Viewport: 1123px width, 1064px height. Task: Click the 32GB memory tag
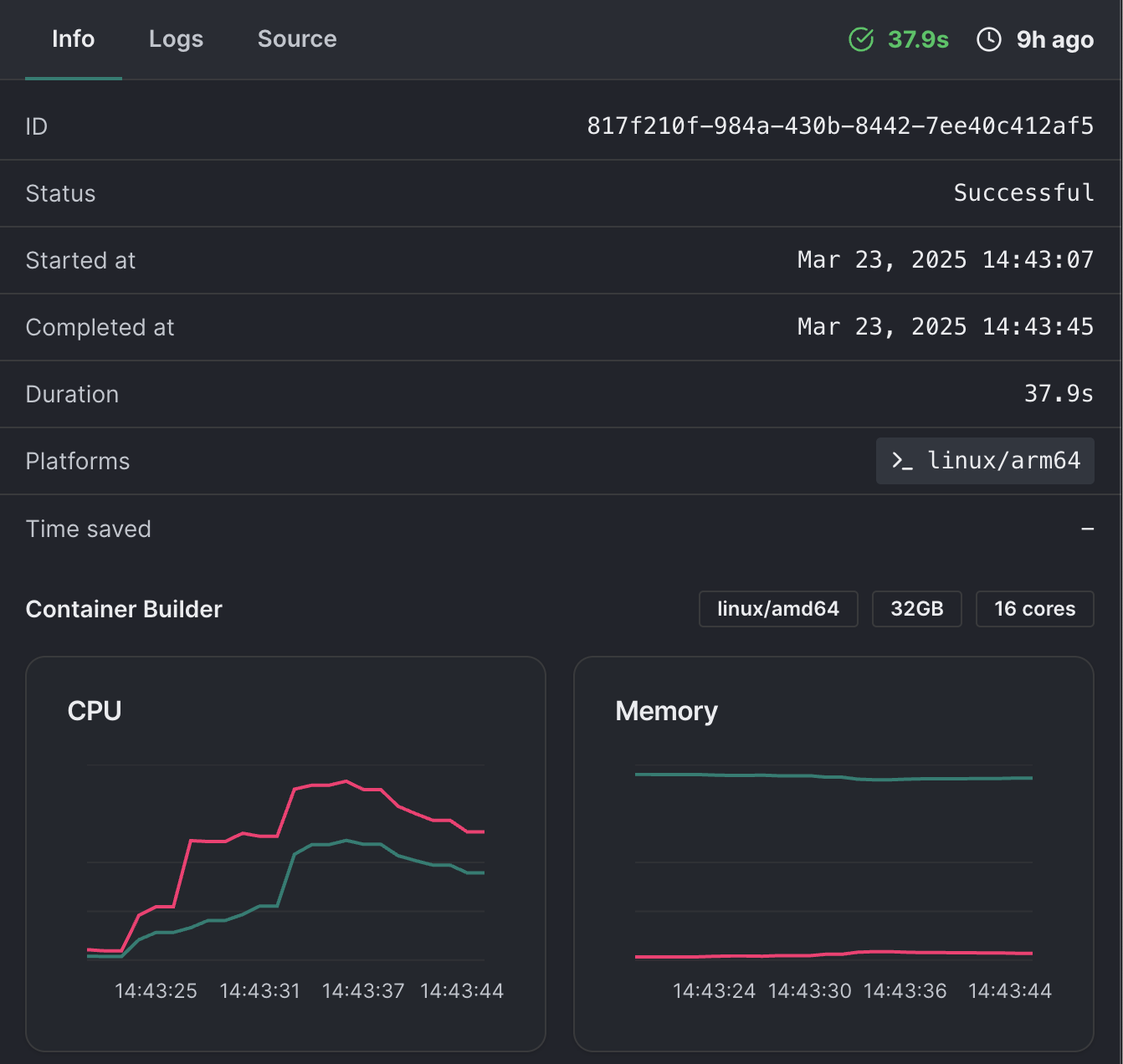pos(916,609)
